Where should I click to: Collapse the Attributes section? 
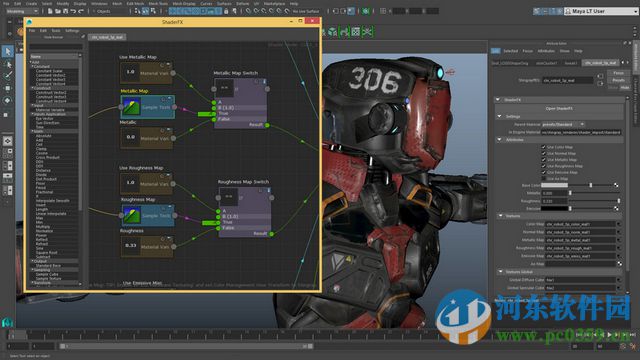(500, 140)
